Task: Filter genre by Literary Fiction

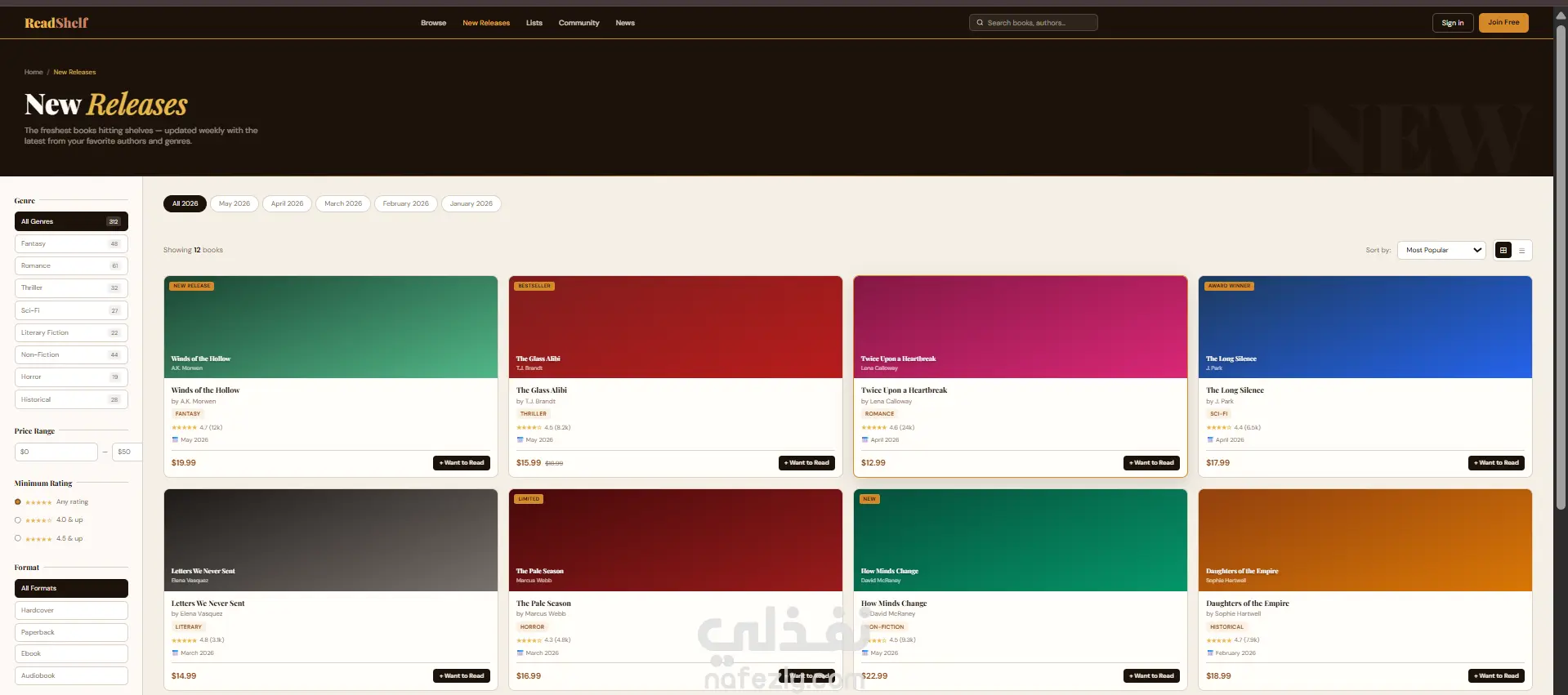Action: [71, 332]
